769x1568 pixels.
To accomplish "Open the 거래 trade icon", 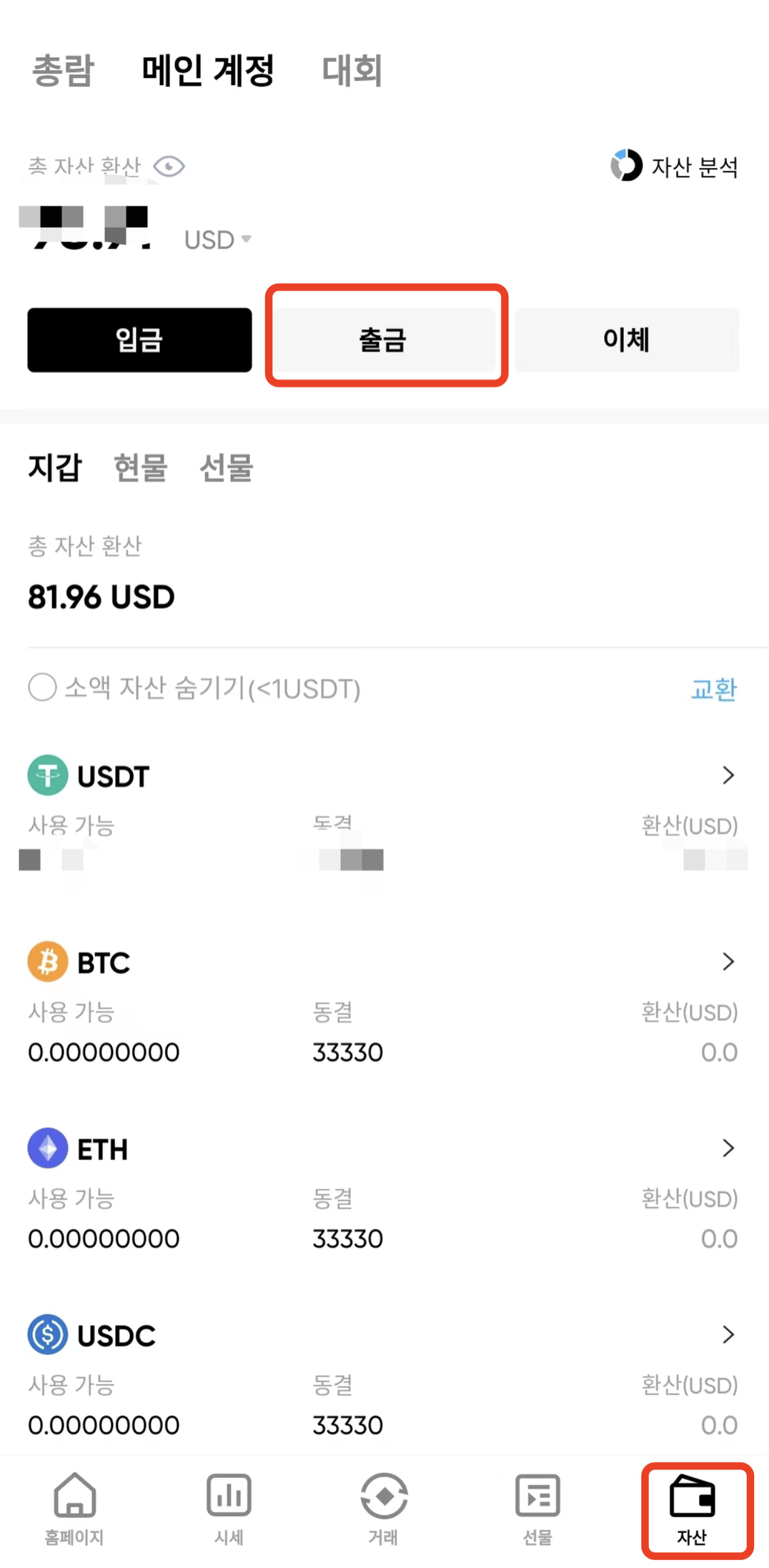I will click(384, 1495).
